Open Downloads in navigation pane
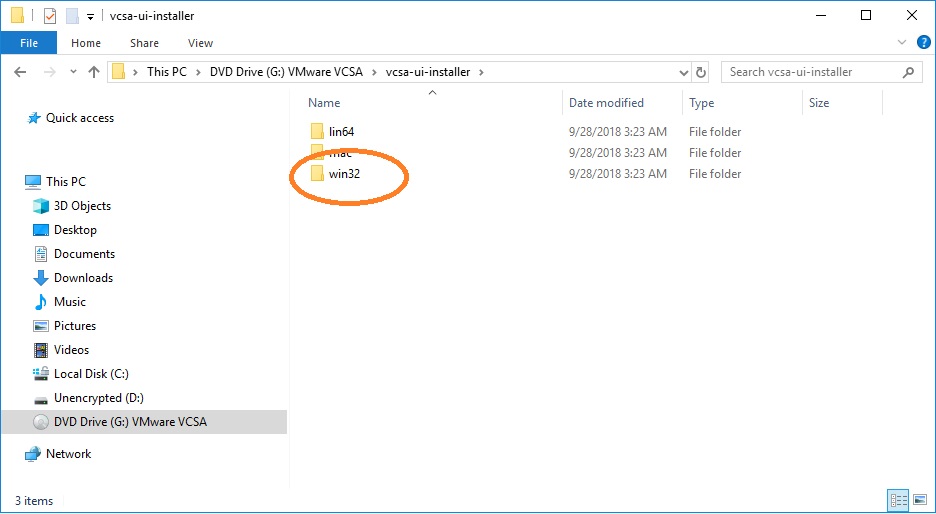 click(84, 278)
